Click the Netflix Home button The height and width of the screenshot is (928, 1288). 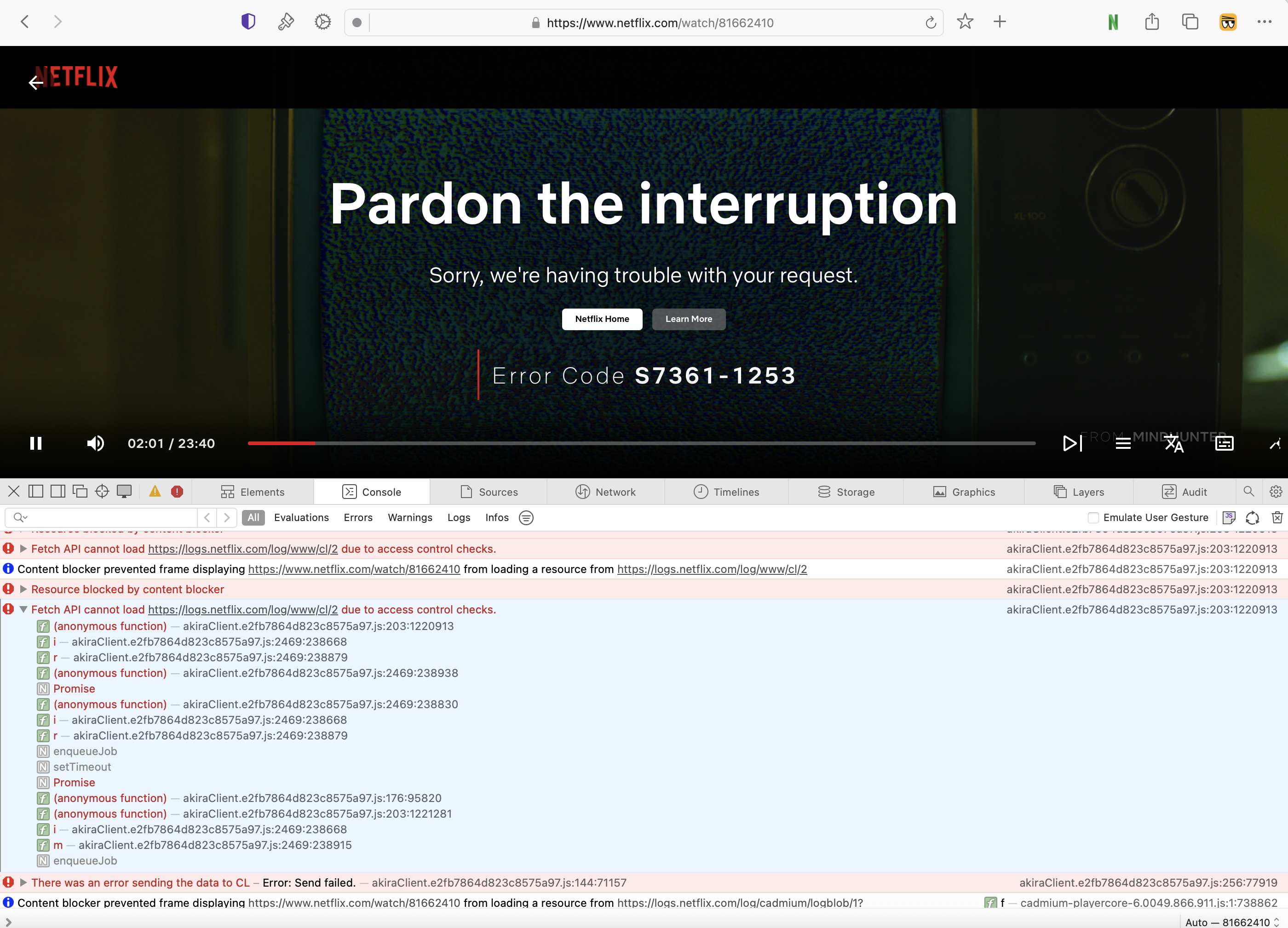click(x=602, y=319)
